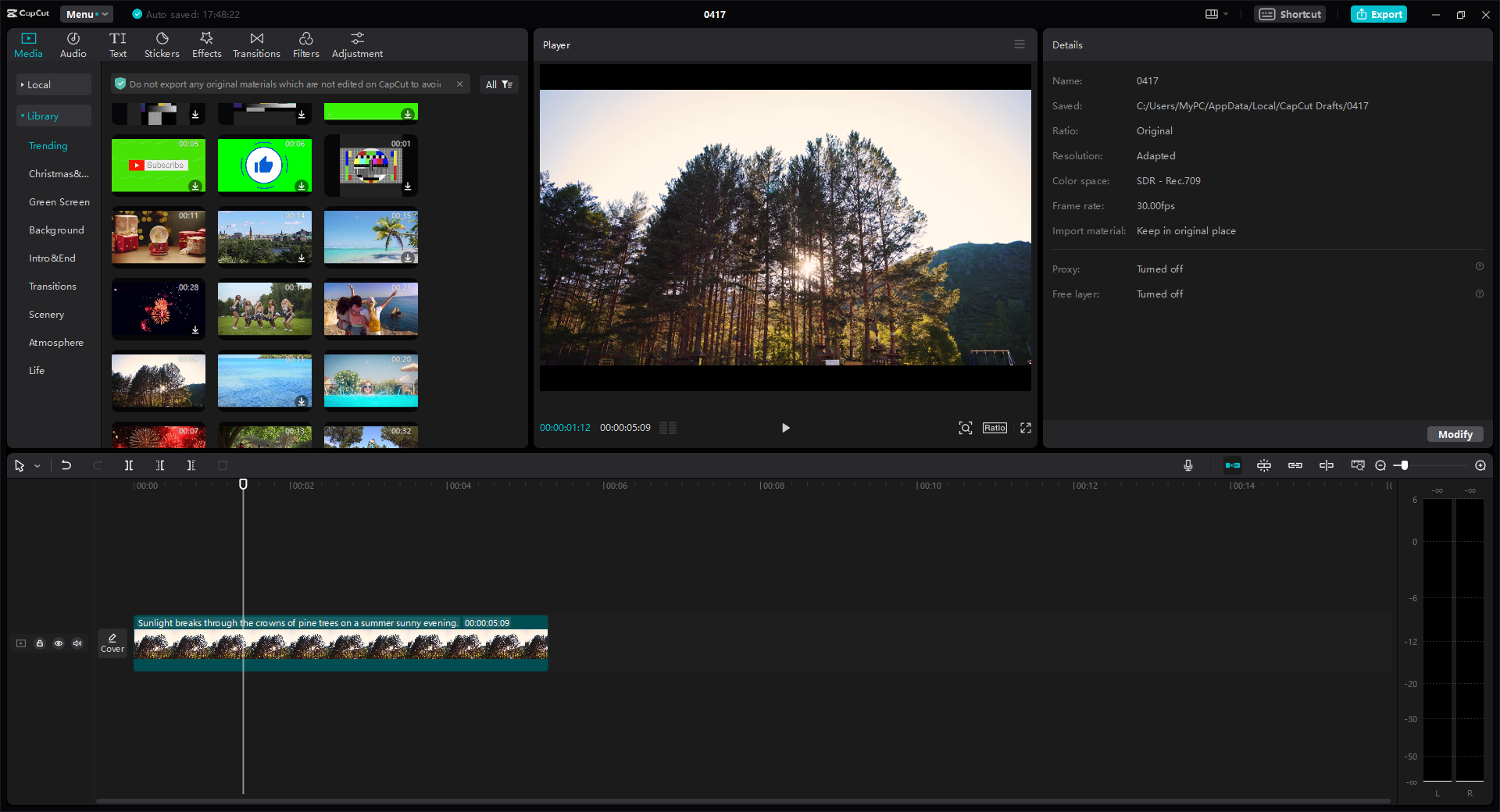Open the Player panel options menu icon
Image resolution: width=1500 pixels, height=812 pixels.
point(1019,45)
